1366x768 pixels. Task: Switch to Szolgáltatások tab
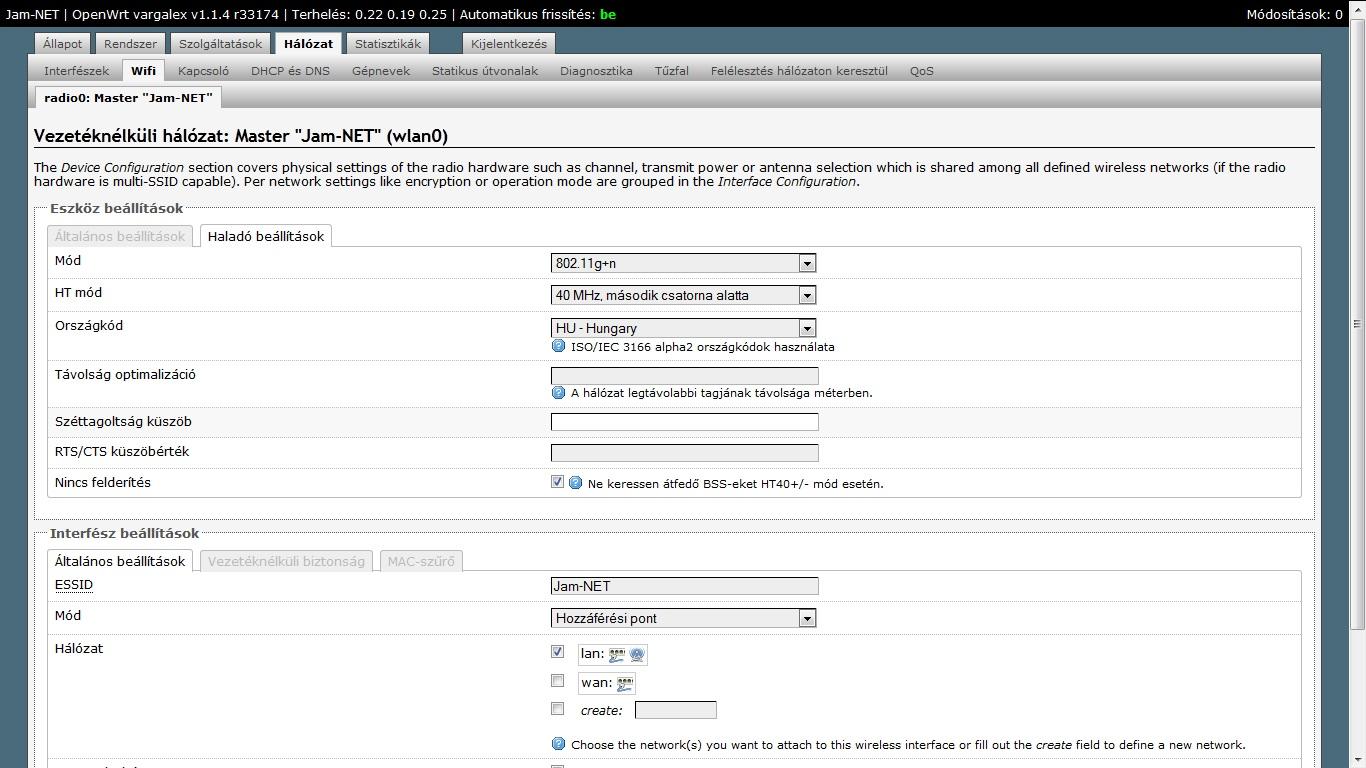pyautogui.click(x=220, y=44)
